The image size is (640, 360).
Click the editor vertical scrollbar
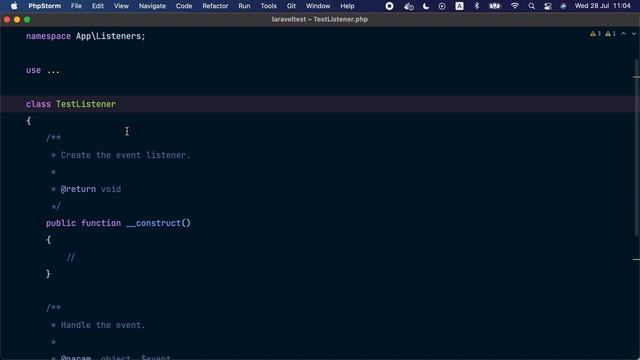coord(637,147)
